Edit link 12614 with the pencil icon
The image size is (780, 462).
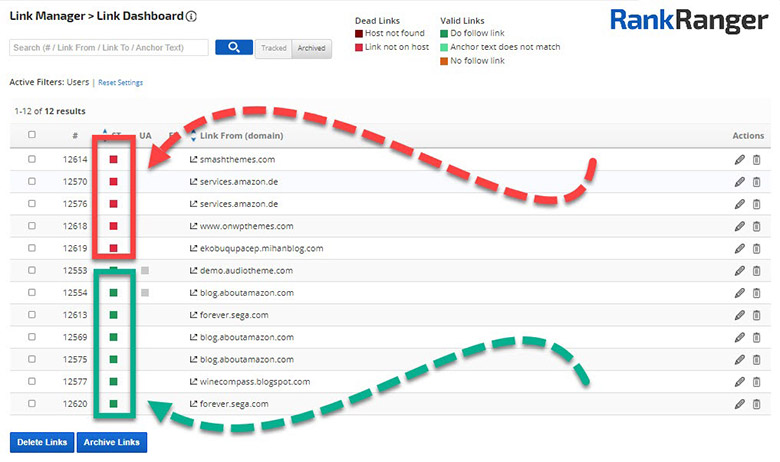pos(740,160)
